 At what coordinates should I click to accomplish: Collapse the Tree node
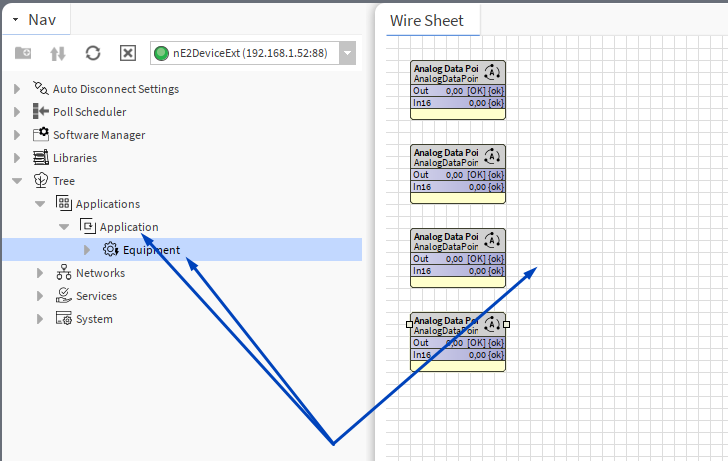(x=17, y=181)
